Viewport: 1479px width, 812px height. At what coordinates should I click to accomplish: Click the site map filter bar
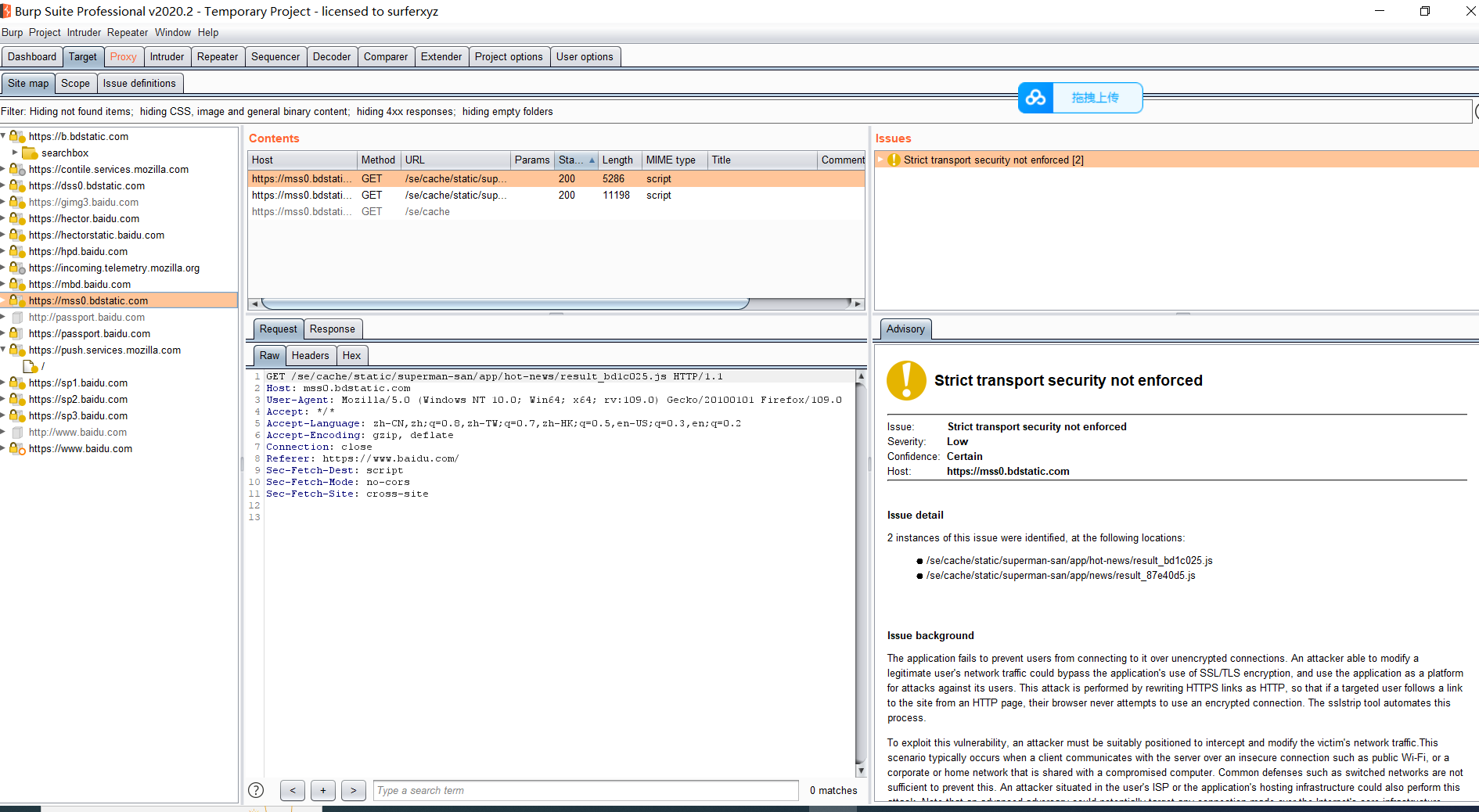[736, 111]
